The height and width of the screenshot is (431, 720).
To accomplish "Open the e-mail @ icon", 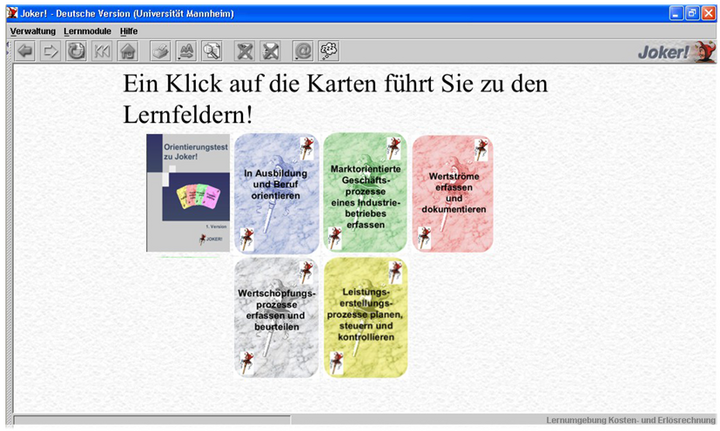I will [x=303, y=51].
